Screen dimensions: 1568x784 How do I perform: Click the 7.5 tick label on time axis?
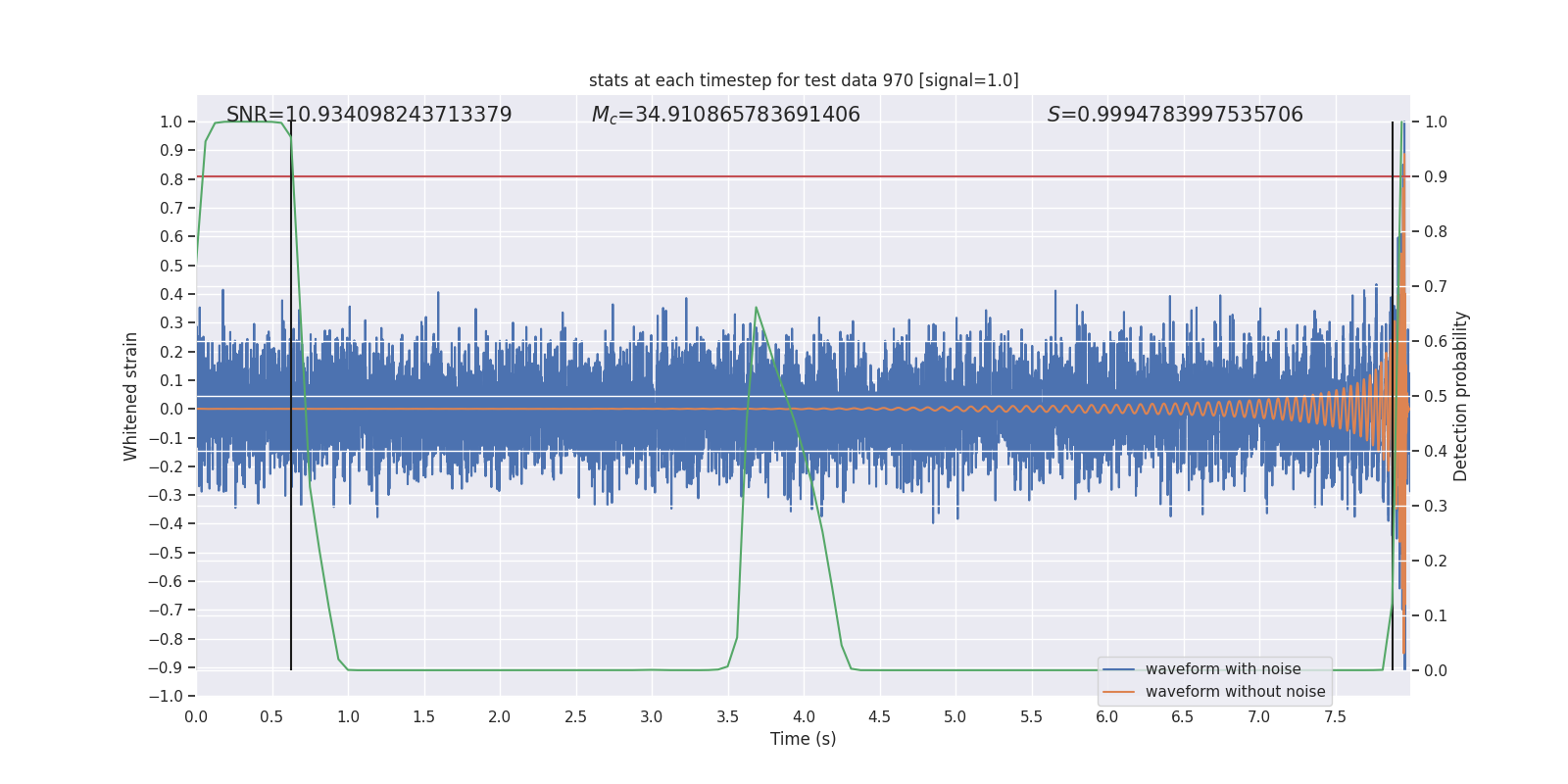1335,717
